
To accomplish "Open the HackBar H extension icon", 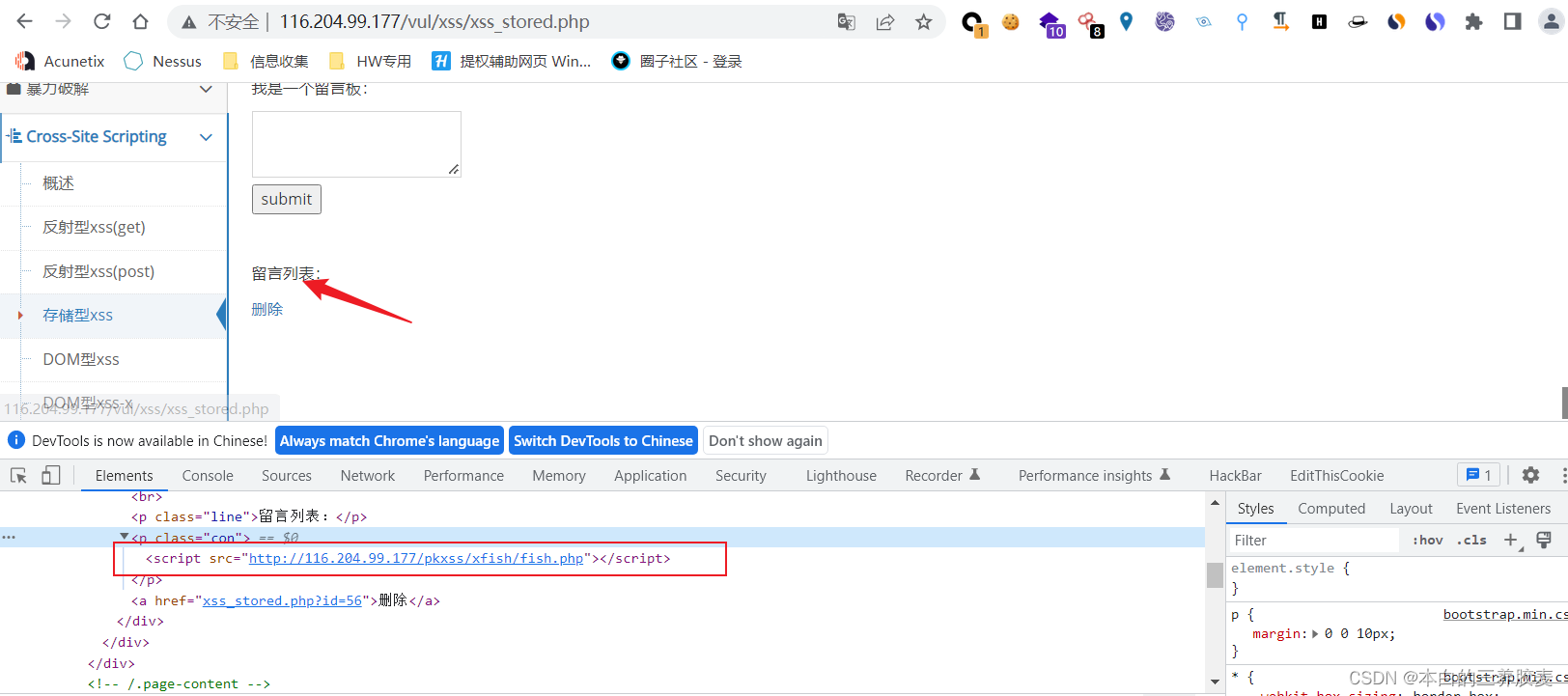I will pos(1319,21).
